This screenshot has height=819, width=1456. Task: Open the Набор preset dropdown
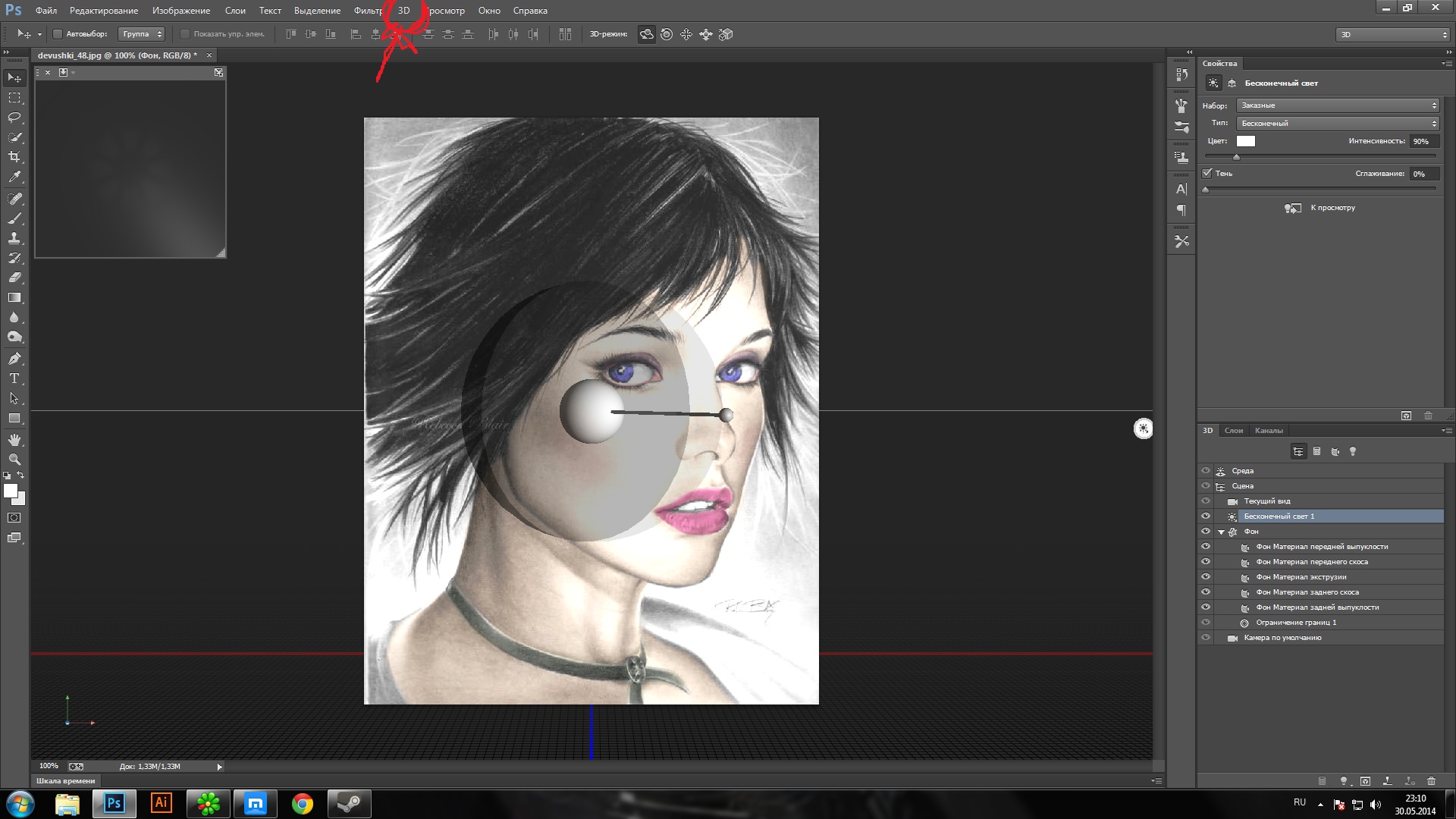point(1338,105)
